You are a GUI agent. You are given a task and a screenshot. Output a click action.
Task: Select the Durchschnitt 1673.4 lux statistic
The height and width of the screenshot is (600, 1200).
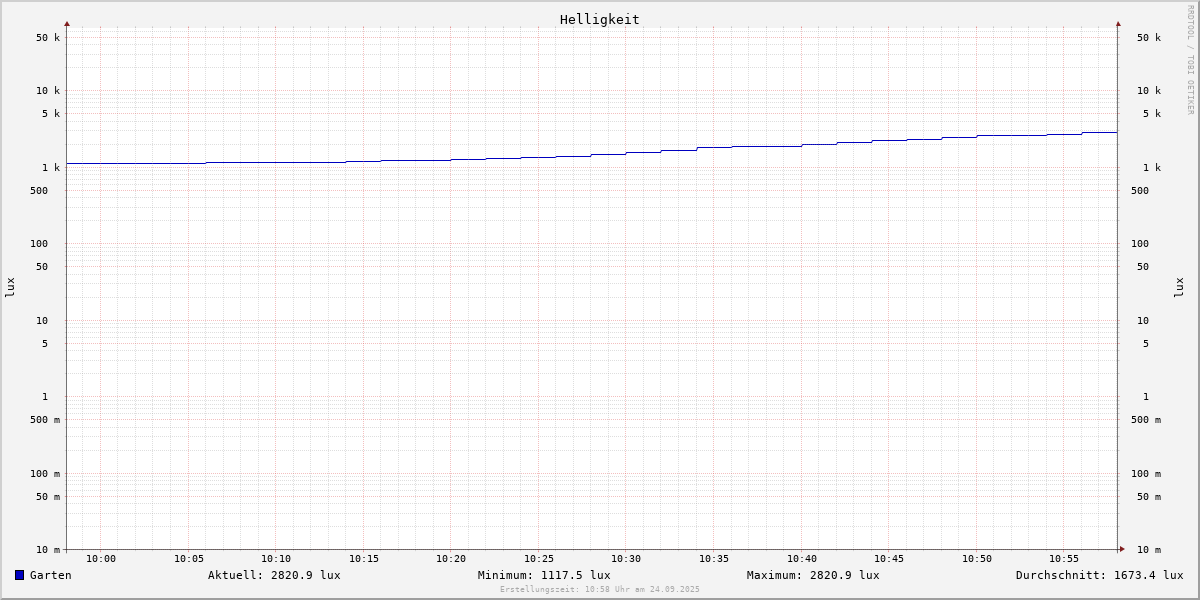click(1099, 575)
